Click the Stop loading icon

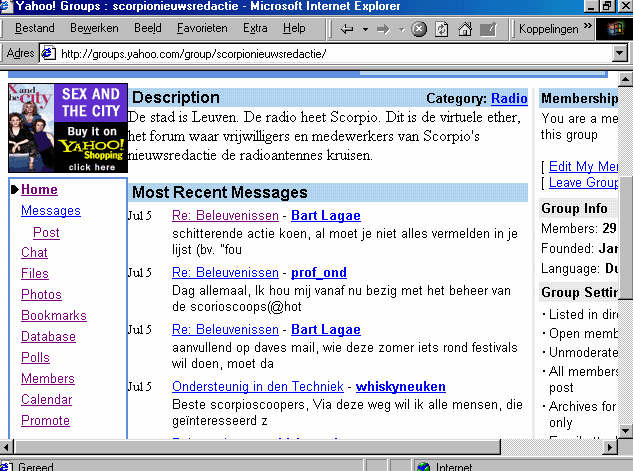(419, 29)
